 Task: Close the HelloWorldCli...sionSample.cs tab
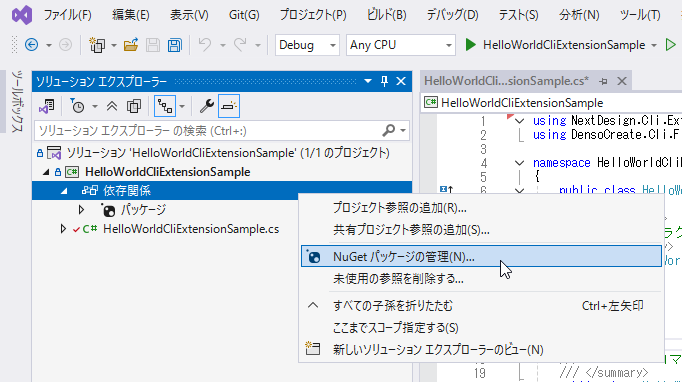pos(622,81)
